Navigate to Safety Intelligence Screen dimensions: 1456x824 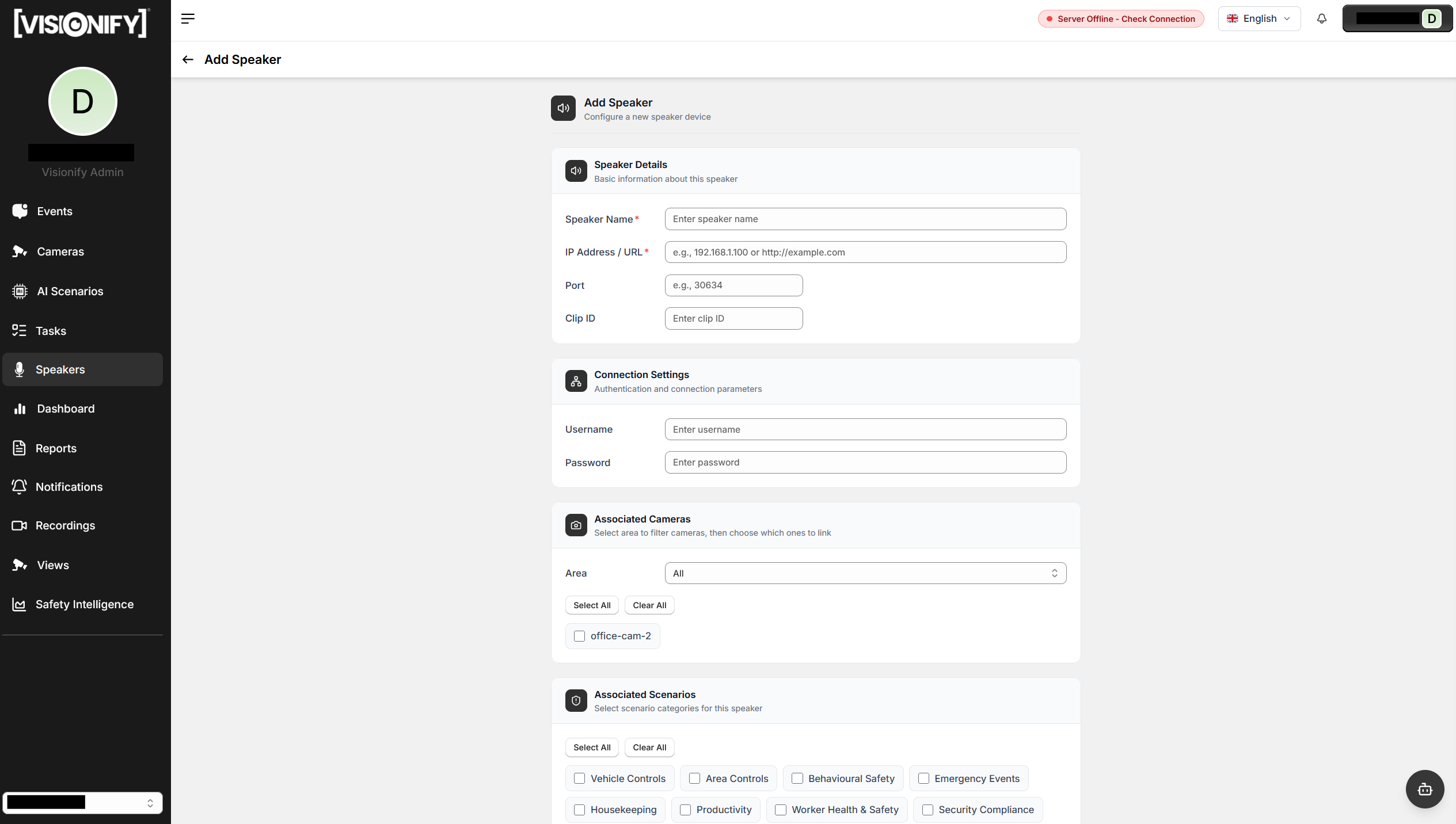[82, 604]
